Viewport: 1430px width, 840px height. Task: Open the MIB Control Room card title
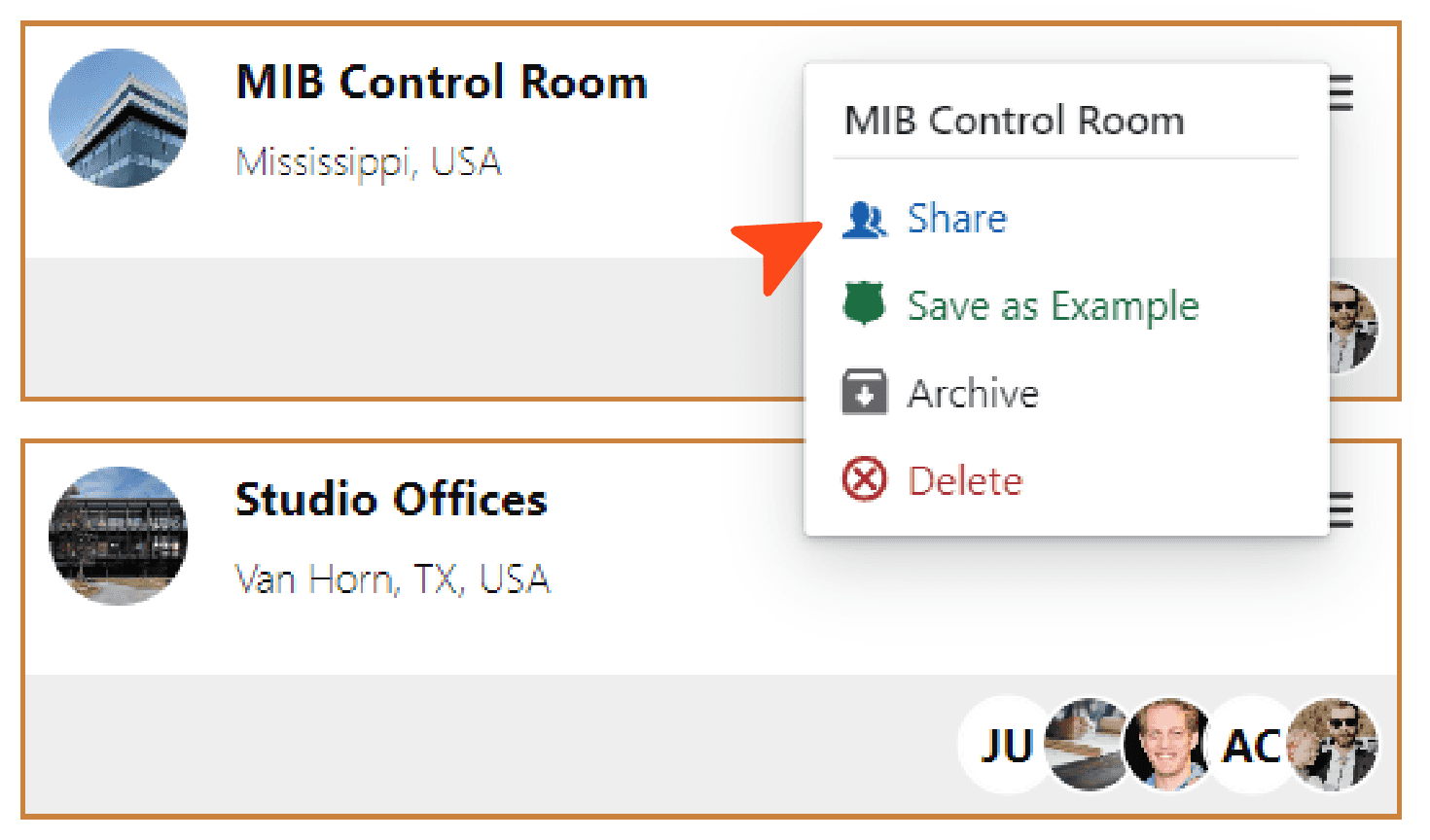pyautogui.click(x=442, y=83)
